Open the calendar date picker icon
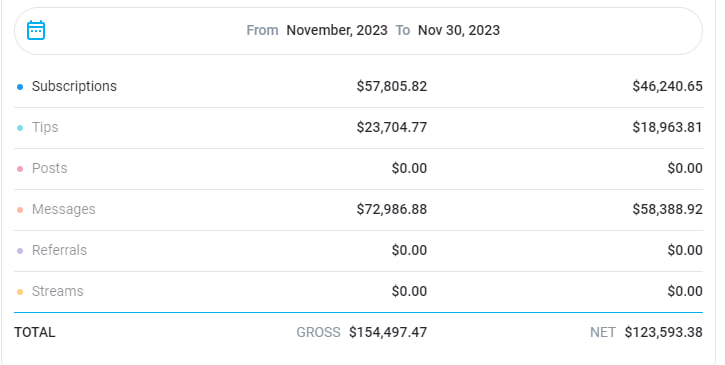725x365 pixels. pos(36,31)
